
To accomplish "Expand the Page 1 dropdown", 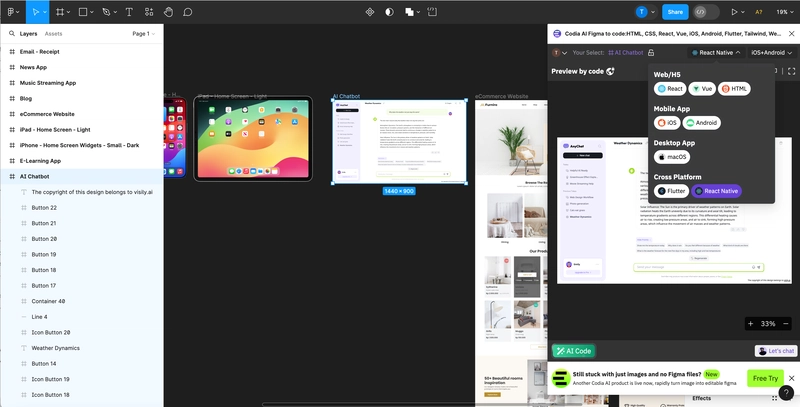I will tap(143, 33).
